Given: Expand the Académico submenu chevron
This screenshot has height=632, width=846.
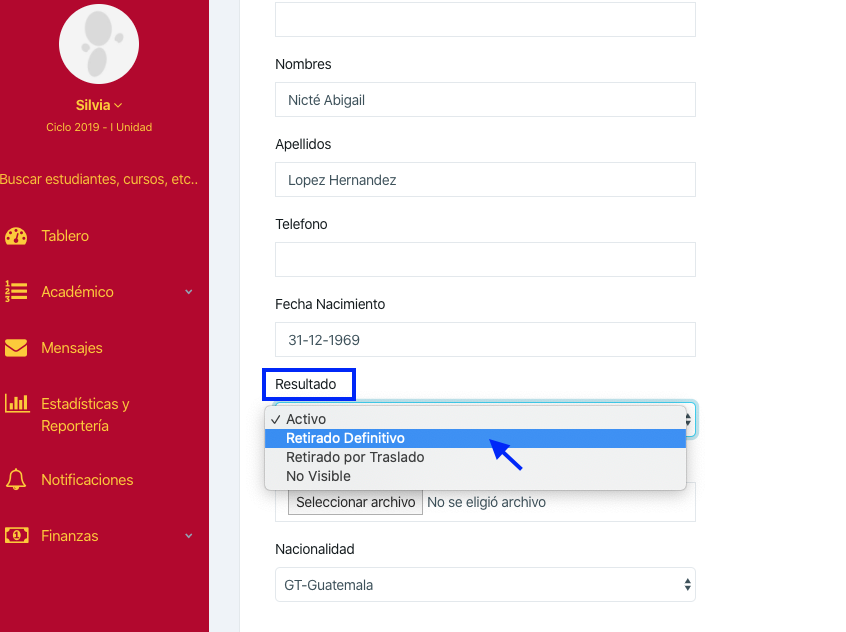Looking at the screenshot, I should click(188, 292).
